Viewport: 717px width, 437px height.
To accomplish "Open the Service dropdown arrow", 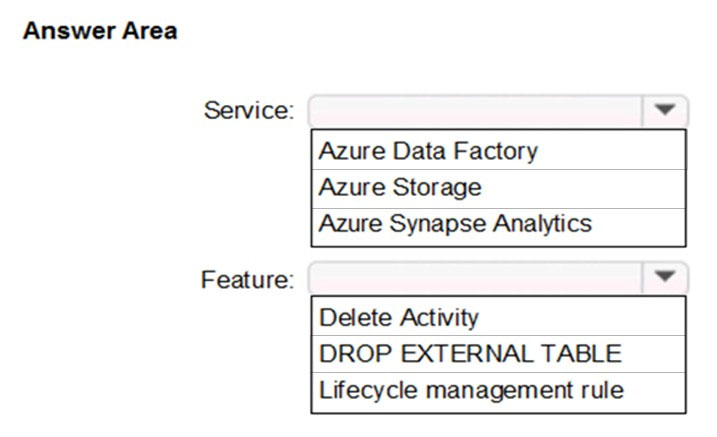I will [x=664, y=110].
